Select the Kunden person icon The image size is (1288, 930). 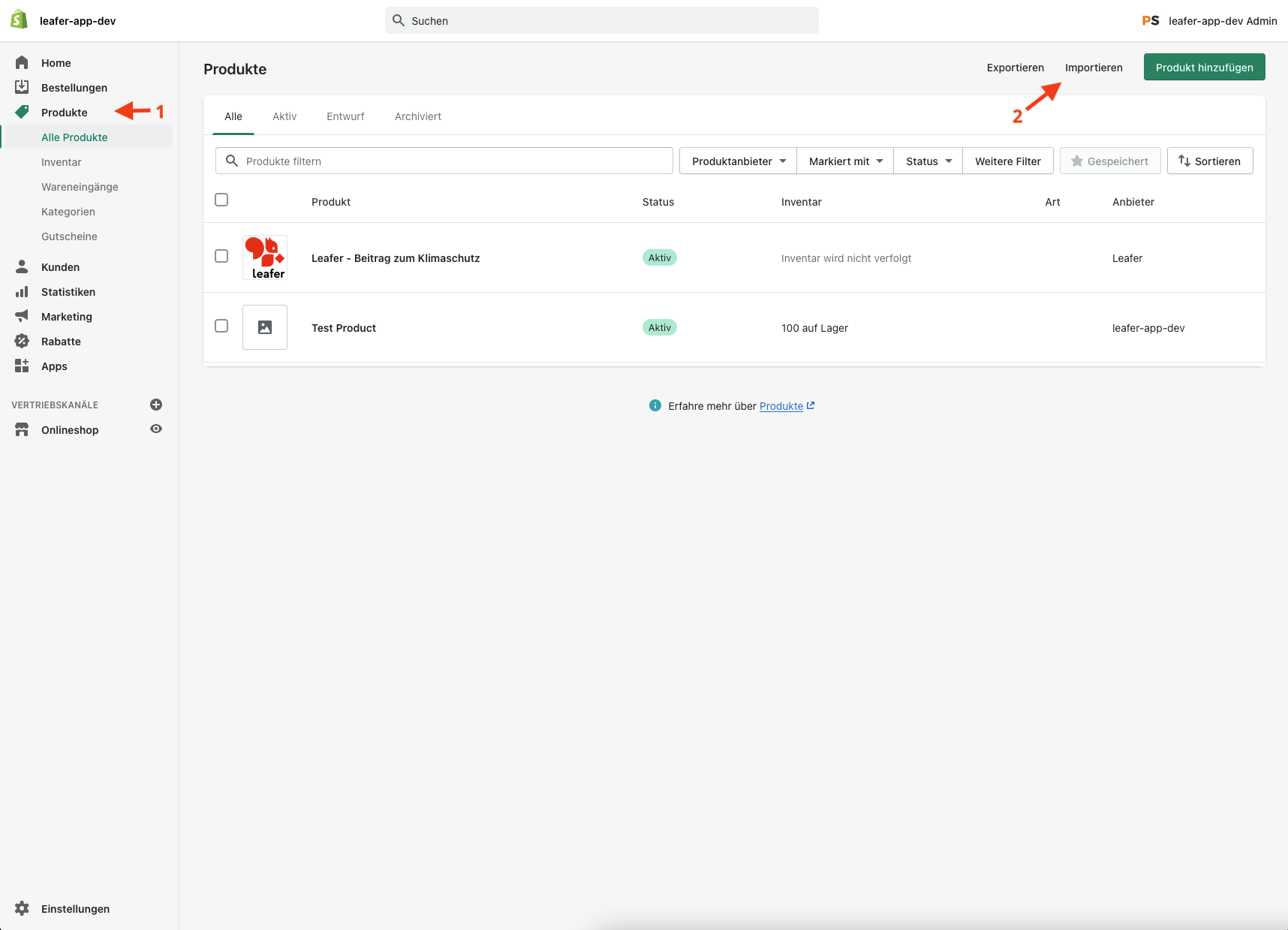click(23, 266)
